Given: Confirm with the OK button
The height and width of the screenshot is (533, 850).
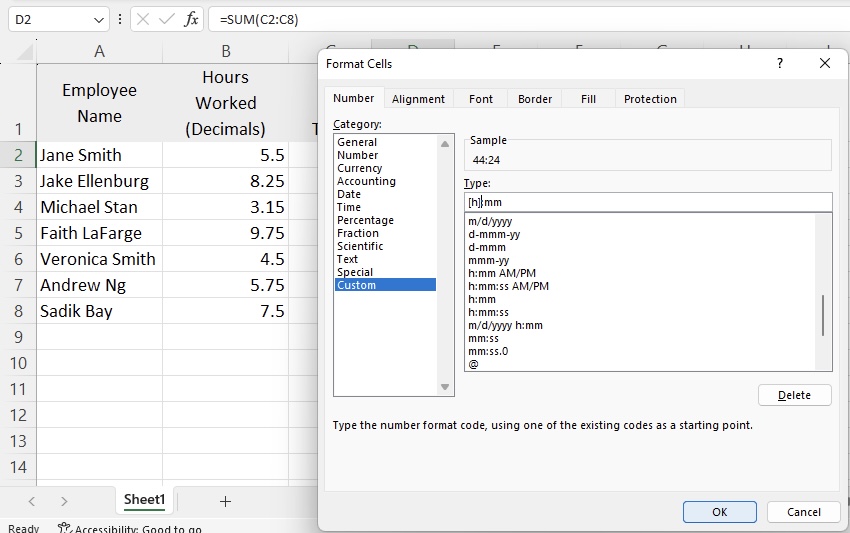Looking at the screenshot, I should click(x=719, y=512).
